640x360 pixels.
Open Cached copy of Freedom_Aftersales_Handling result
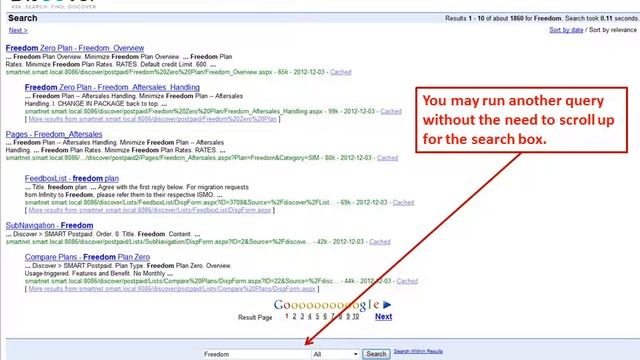(x=391, y=111)
